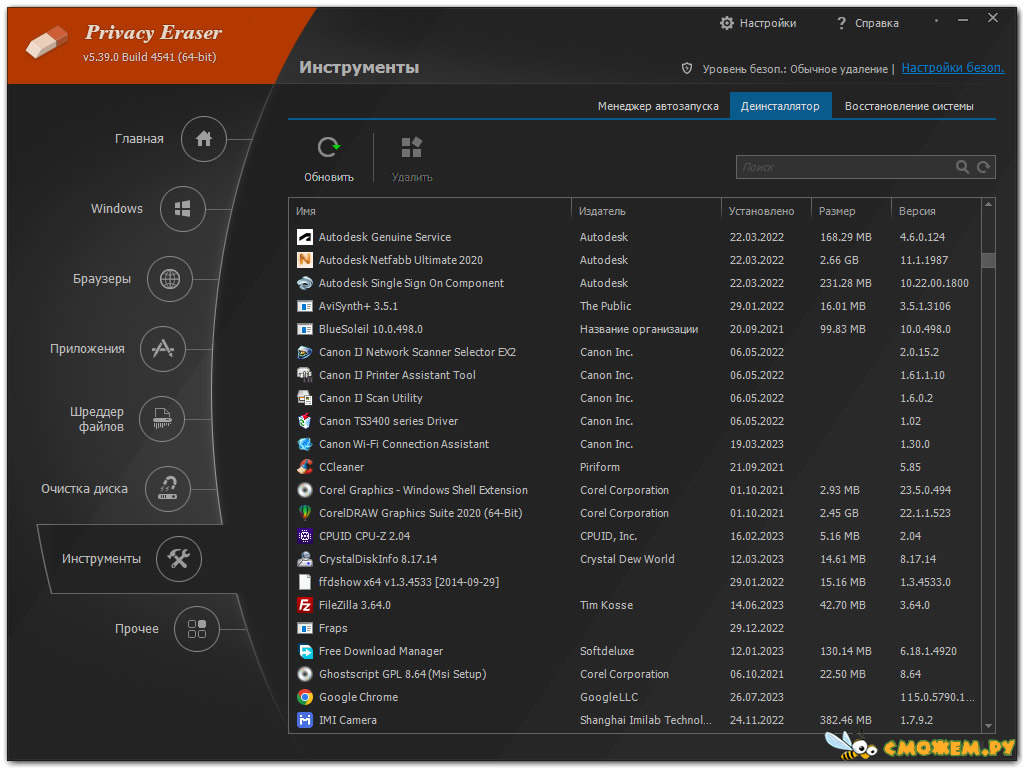The height and width of the screenshot is (772, 1026).
Task: Open the Главная home section icon
Action: (203, 139)
